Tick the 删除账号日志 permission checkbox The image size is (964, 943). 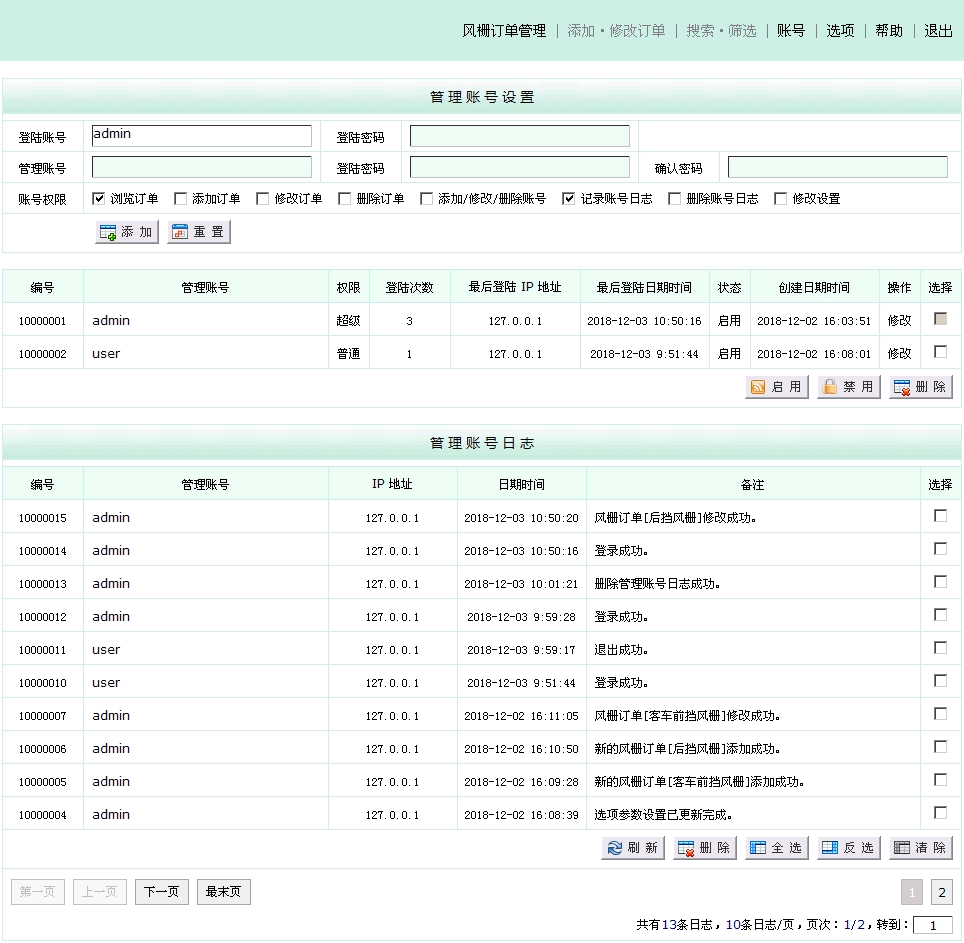pos(674,198)
